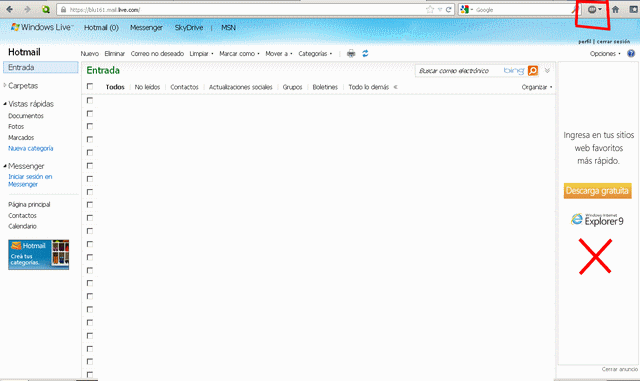Search mail with orange Bing magnifier button
Screen dimensions: 640x381
[x=533, y=71]
